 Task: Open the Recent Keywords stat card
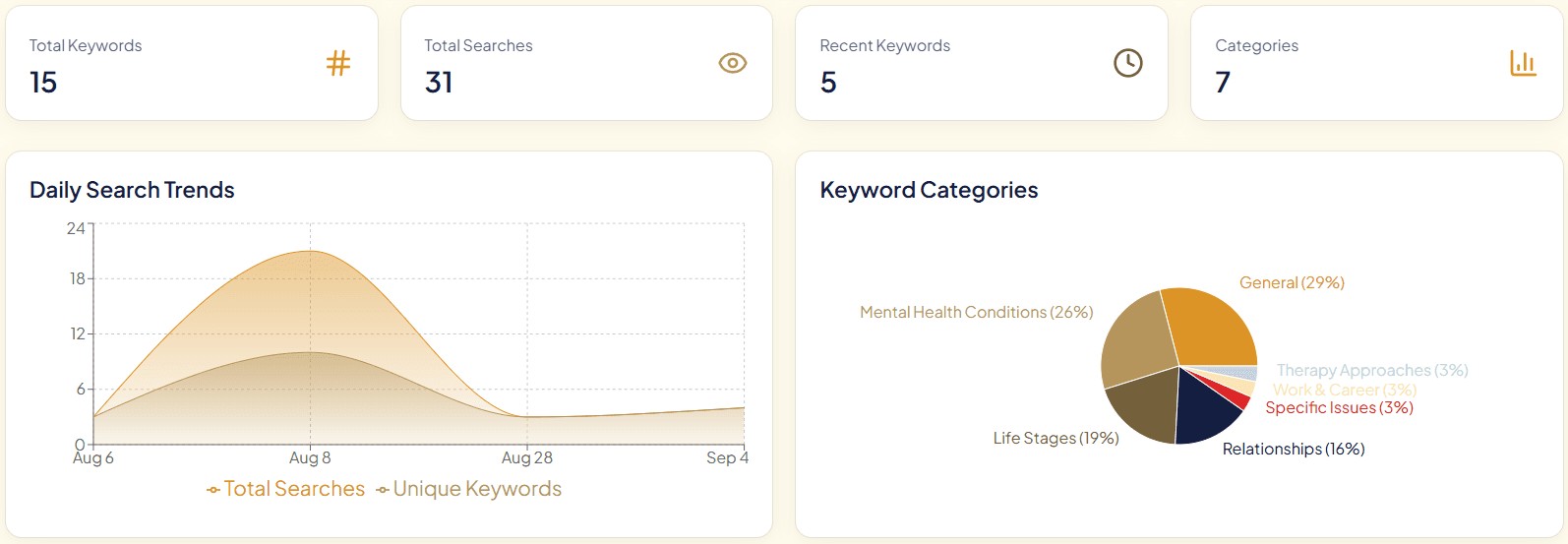(981, 64)
